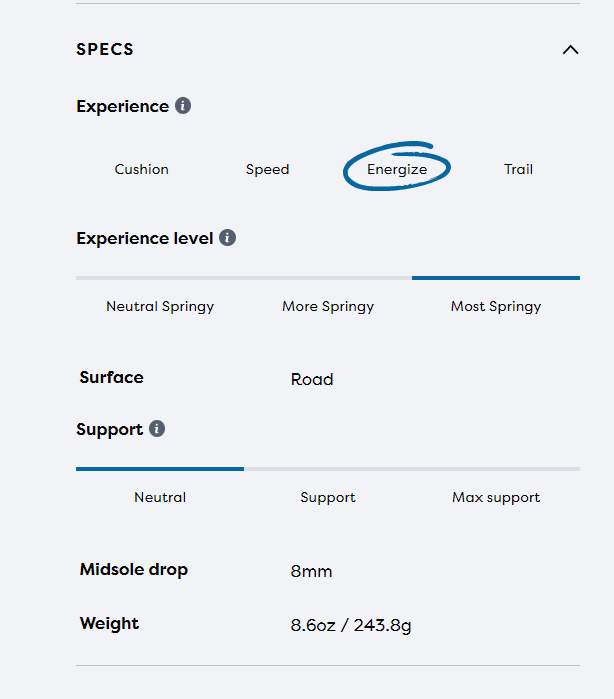Open the Experience info tooltip icon
Image resolution: width=614 pixels, height=699 pixels.
click(x=183, y=106)
